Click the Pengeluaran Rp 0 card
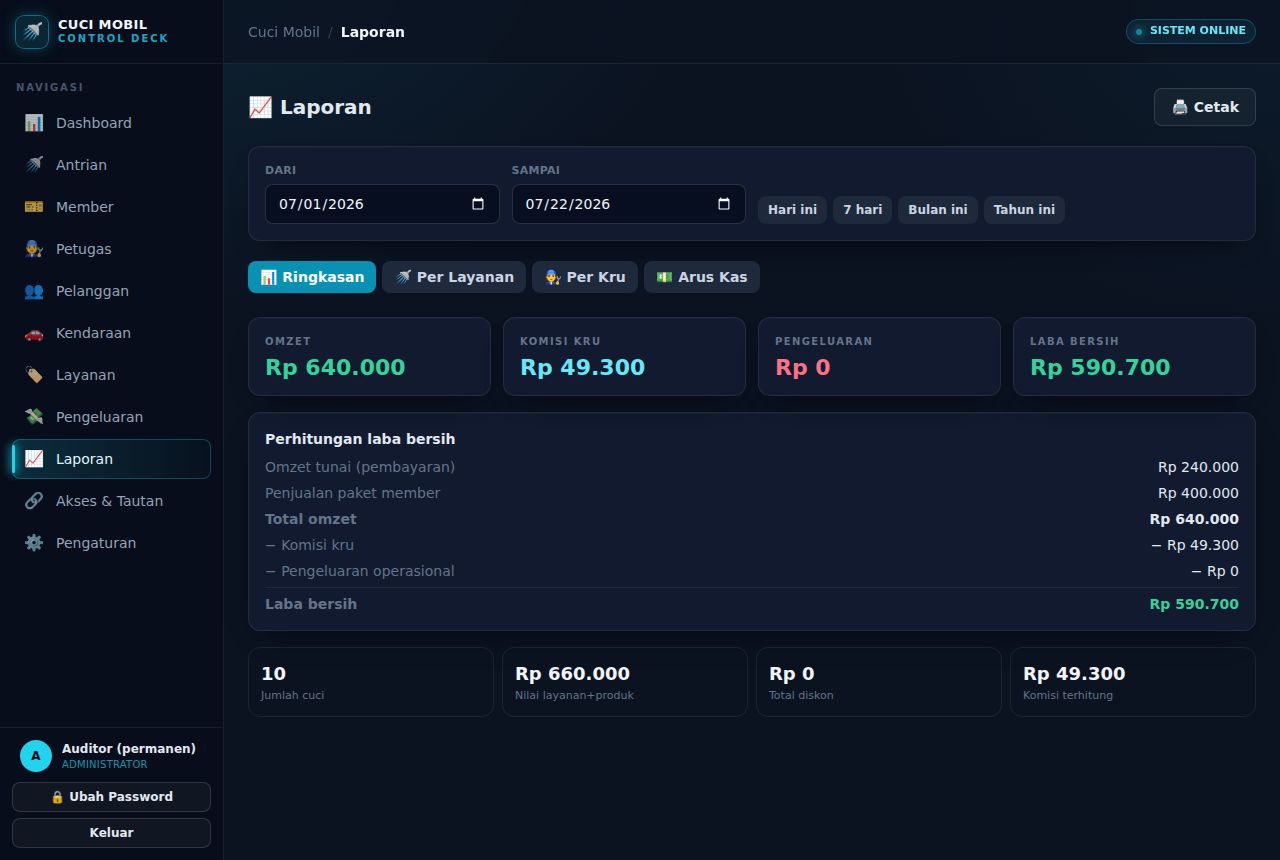 click(879, 357)
